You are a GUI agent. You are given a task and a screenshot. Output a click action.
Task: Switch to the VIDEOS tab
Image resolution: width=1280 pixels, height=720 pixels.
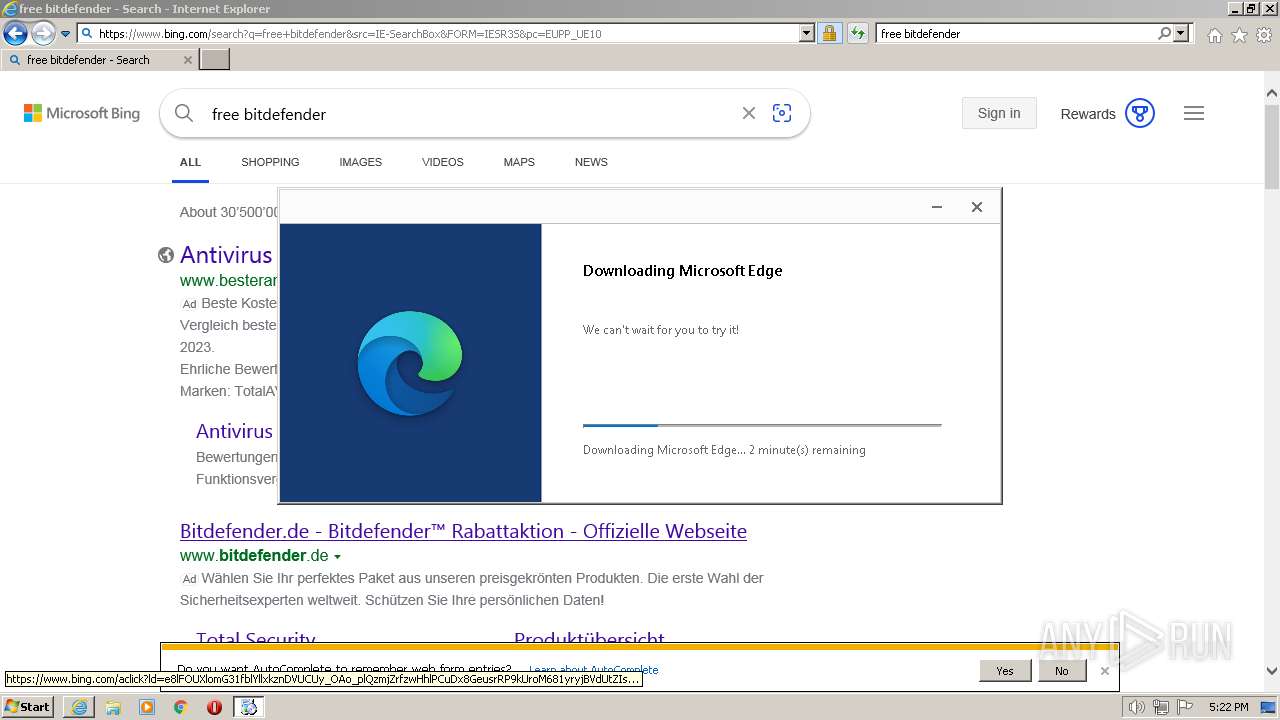coord(443,162)
